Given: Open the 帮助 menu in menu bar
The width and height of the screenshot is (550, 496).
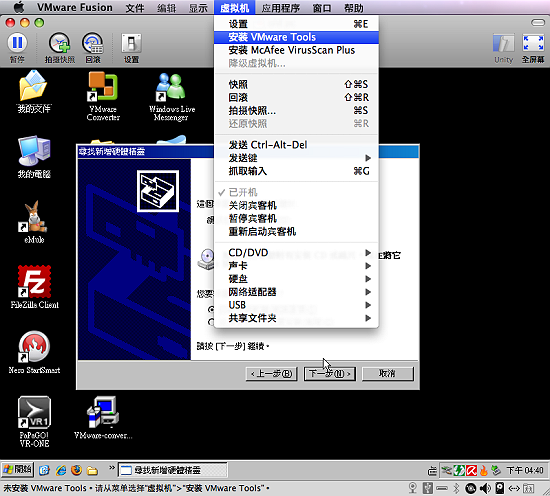Looking at the screenshot, I should 354,7.
